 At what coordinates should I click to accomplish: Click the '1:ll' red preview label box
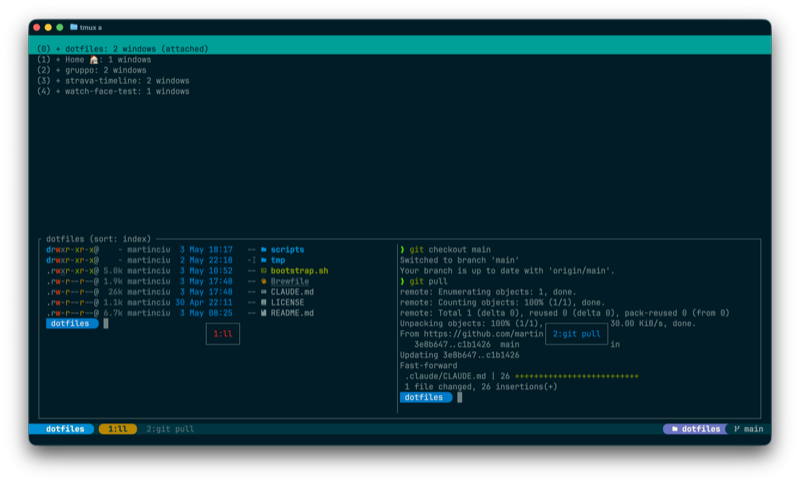click(x=223, y=334)
